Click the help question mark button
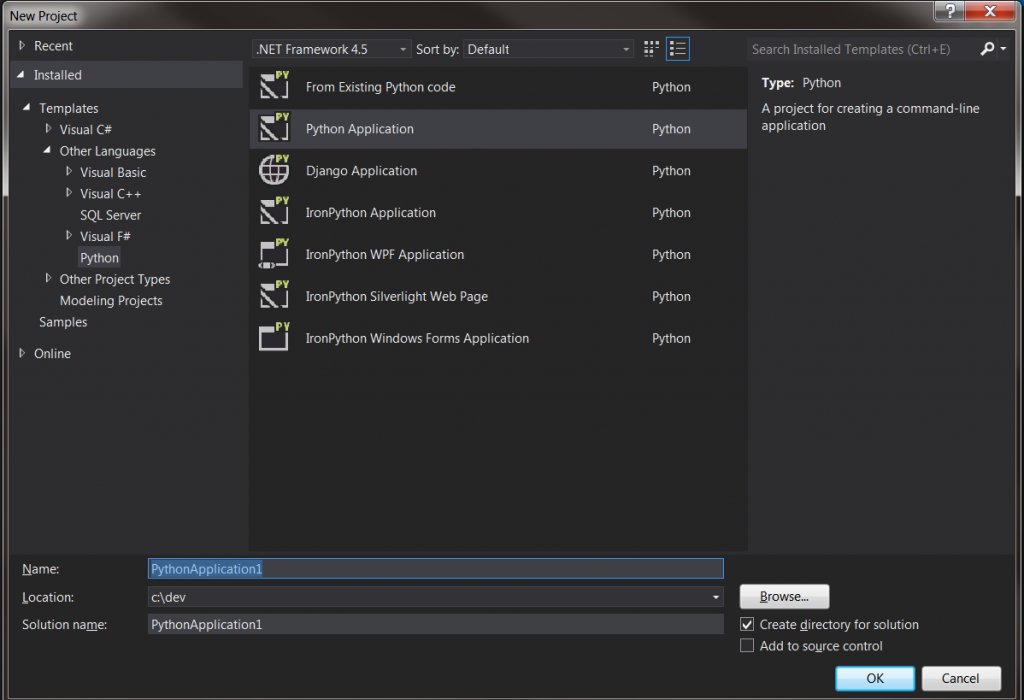The width and height of the screenshot is (1024, 700). click(950, 11)
